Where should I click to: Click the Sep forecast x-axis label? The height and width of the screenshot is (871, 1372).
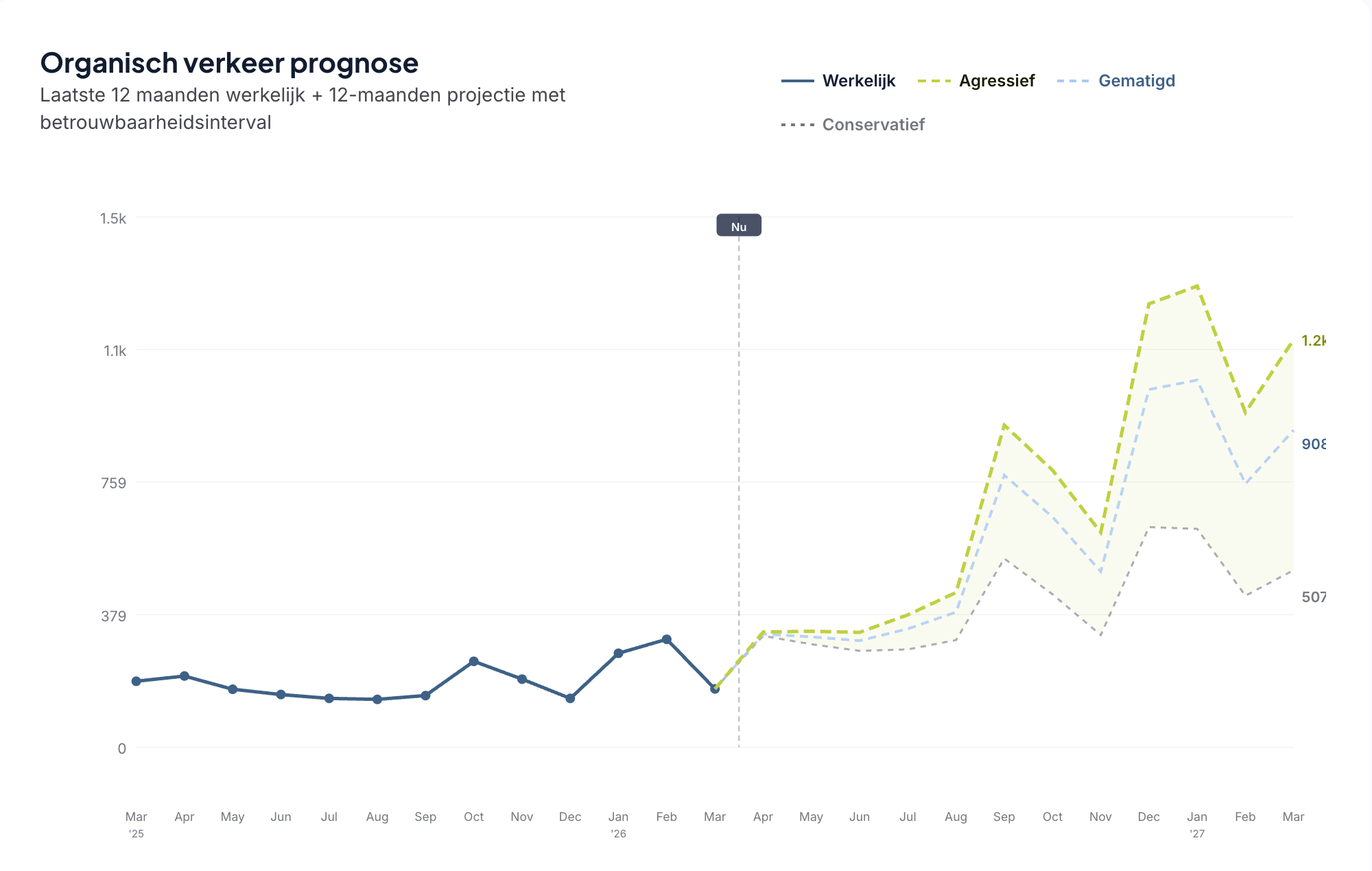pos(1004,817)
